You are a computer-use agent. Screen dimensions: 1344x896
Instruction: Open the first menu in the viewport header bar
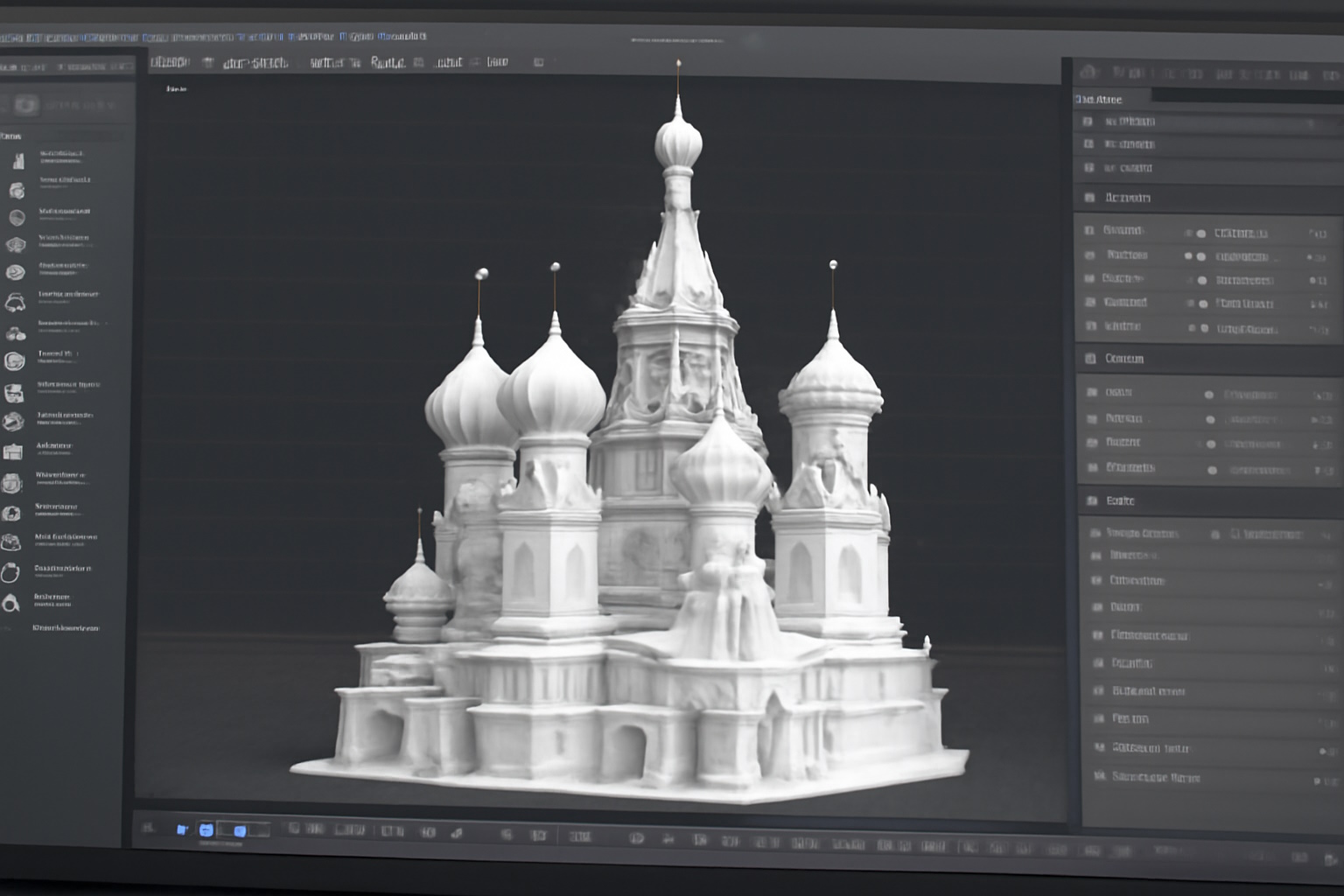(170, 62)
